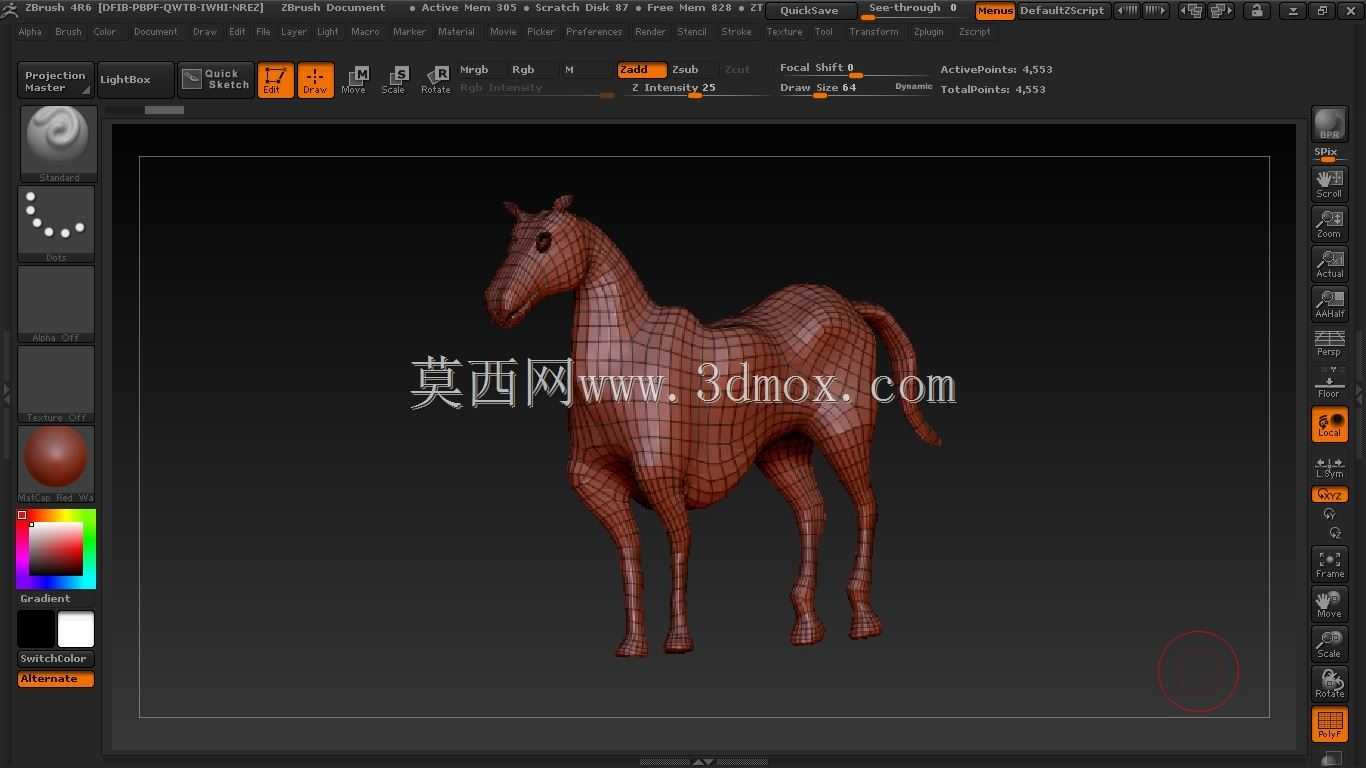Enable M material mode
This screenshot has height=768, width=1366.
click(569, 70)
